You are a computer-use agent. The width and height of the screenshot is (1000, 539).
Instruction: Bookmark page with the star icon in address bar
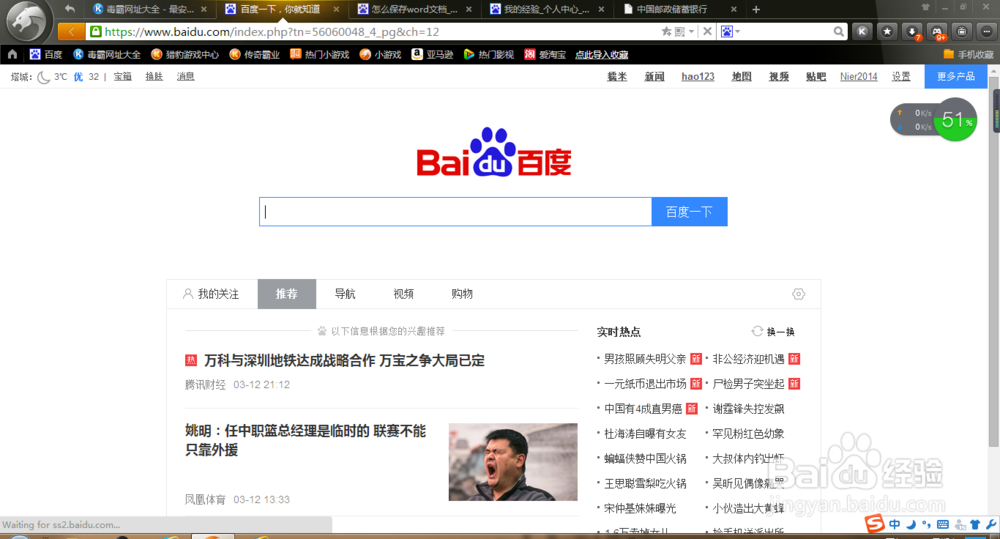click(x=666, y=31)
